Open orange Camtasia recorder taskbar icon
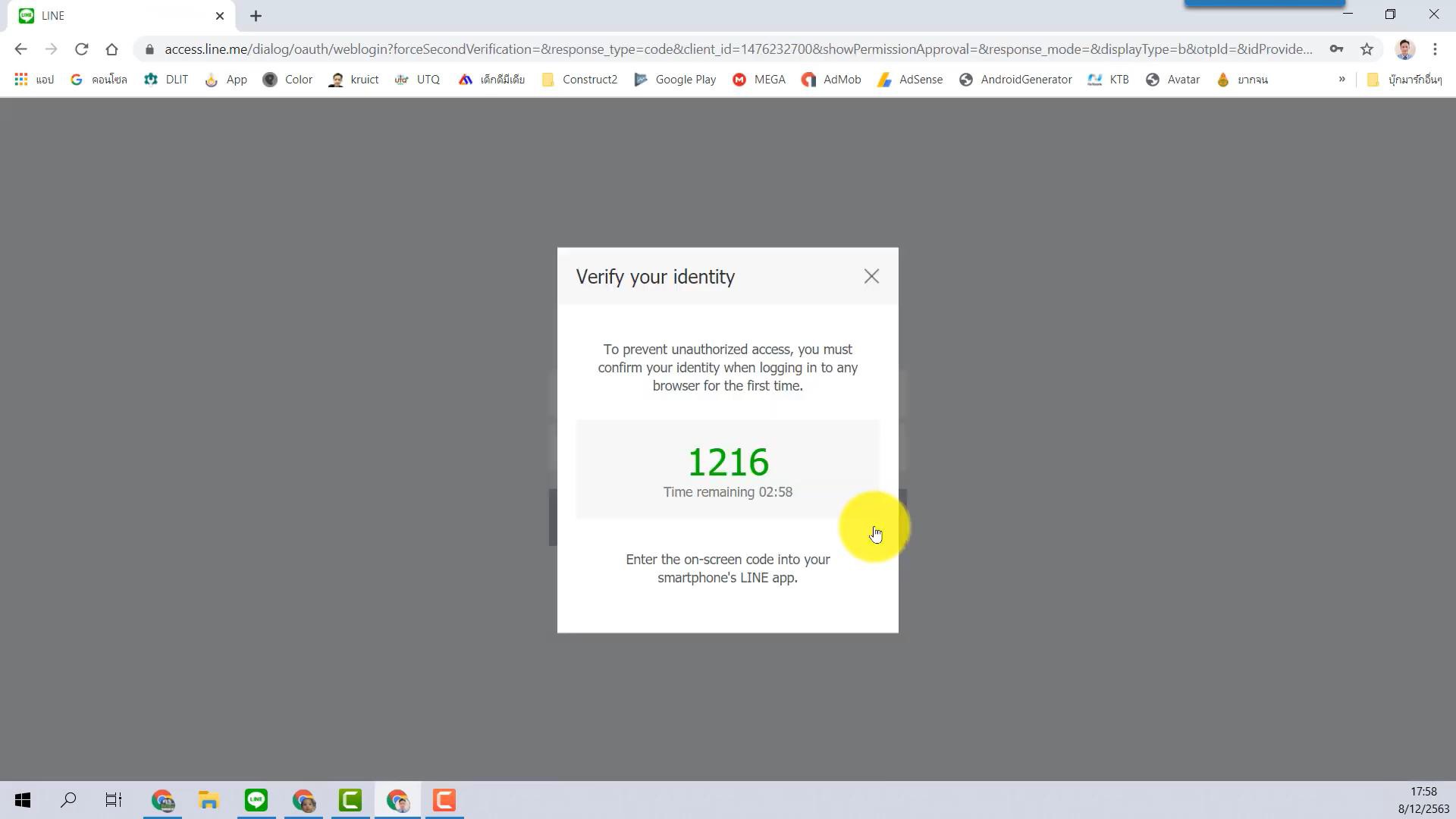 444,800
